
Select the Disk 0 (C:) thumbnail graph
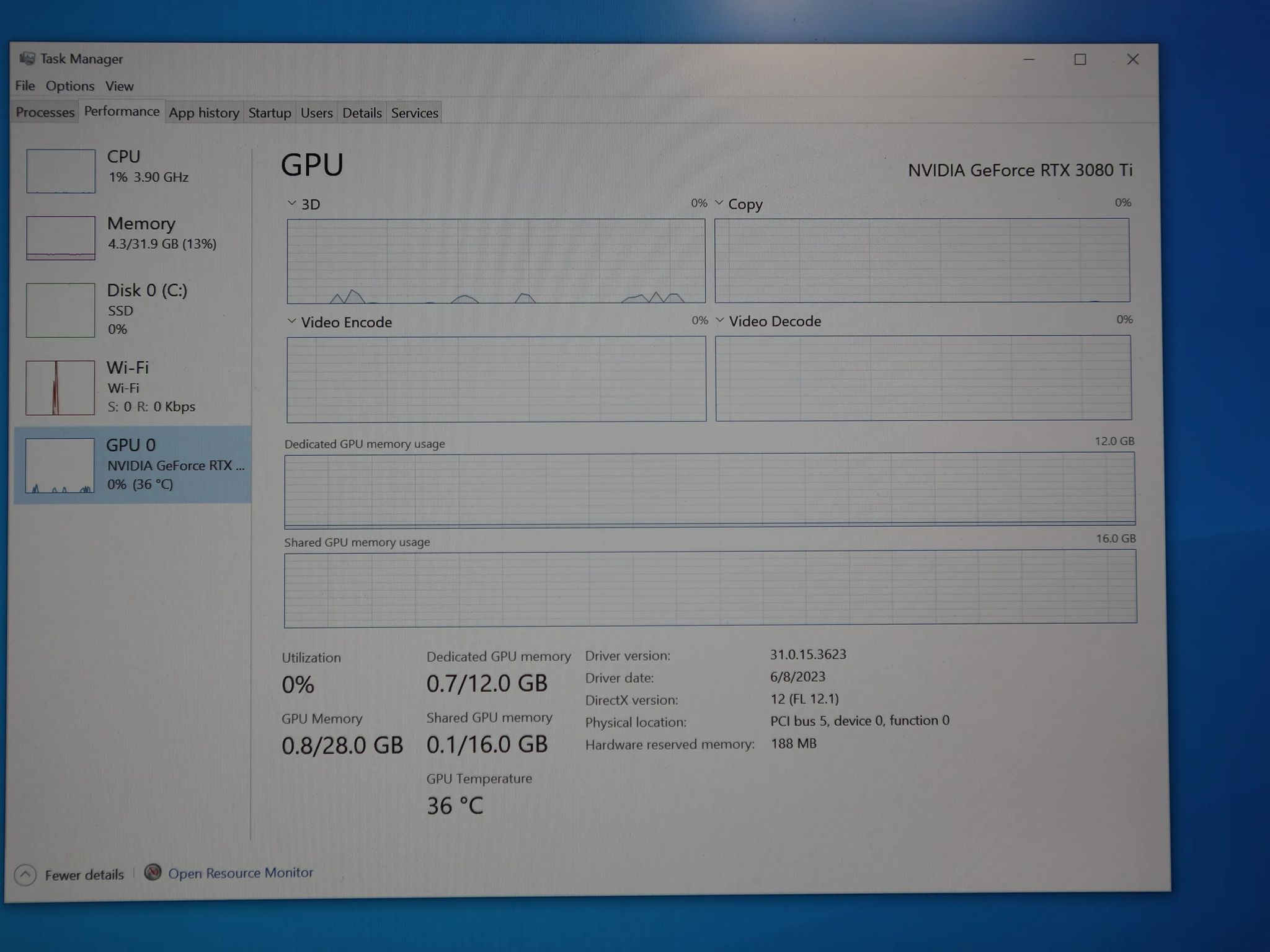60,310
